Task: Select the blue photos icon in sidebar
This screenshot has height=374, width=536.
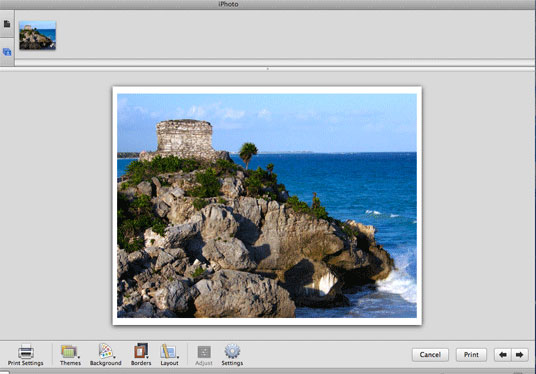Action: [x=7, y=52]
